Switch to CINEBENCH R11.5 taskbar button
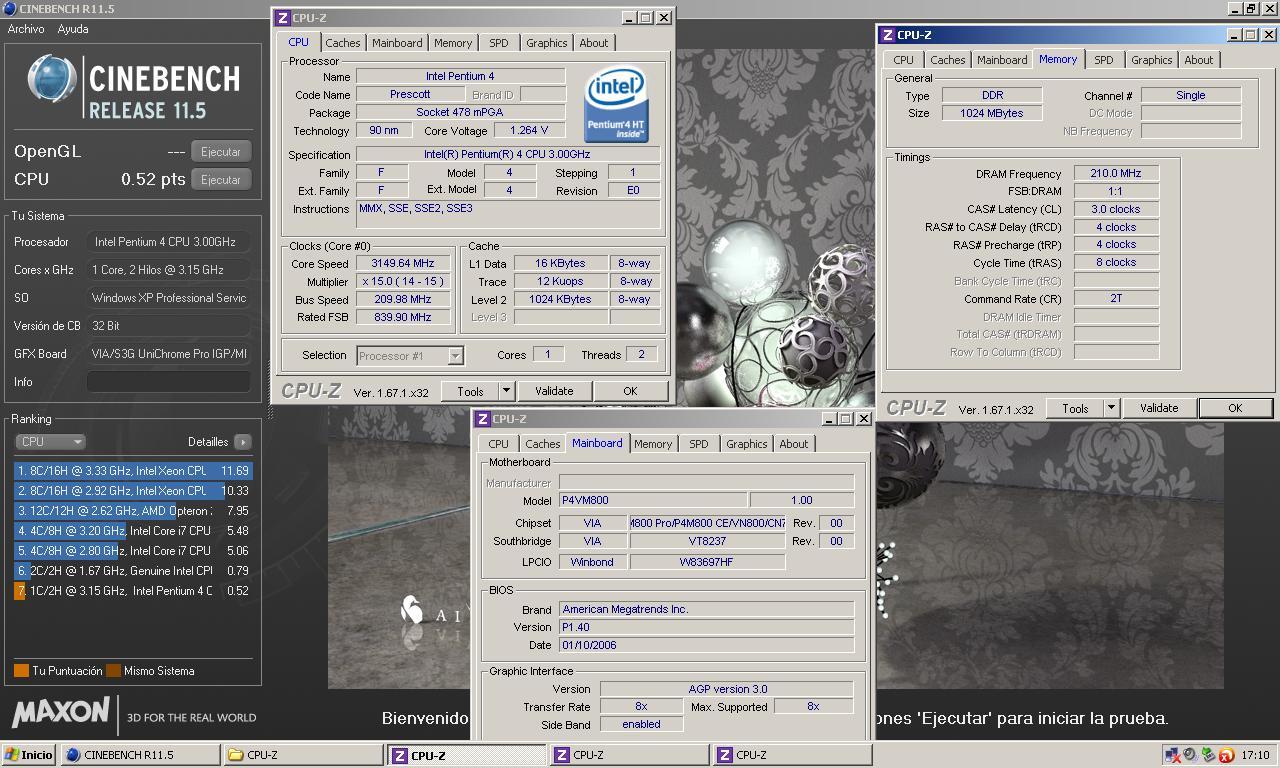Screen dimensions: 1280x768 (x=140, y=755)
